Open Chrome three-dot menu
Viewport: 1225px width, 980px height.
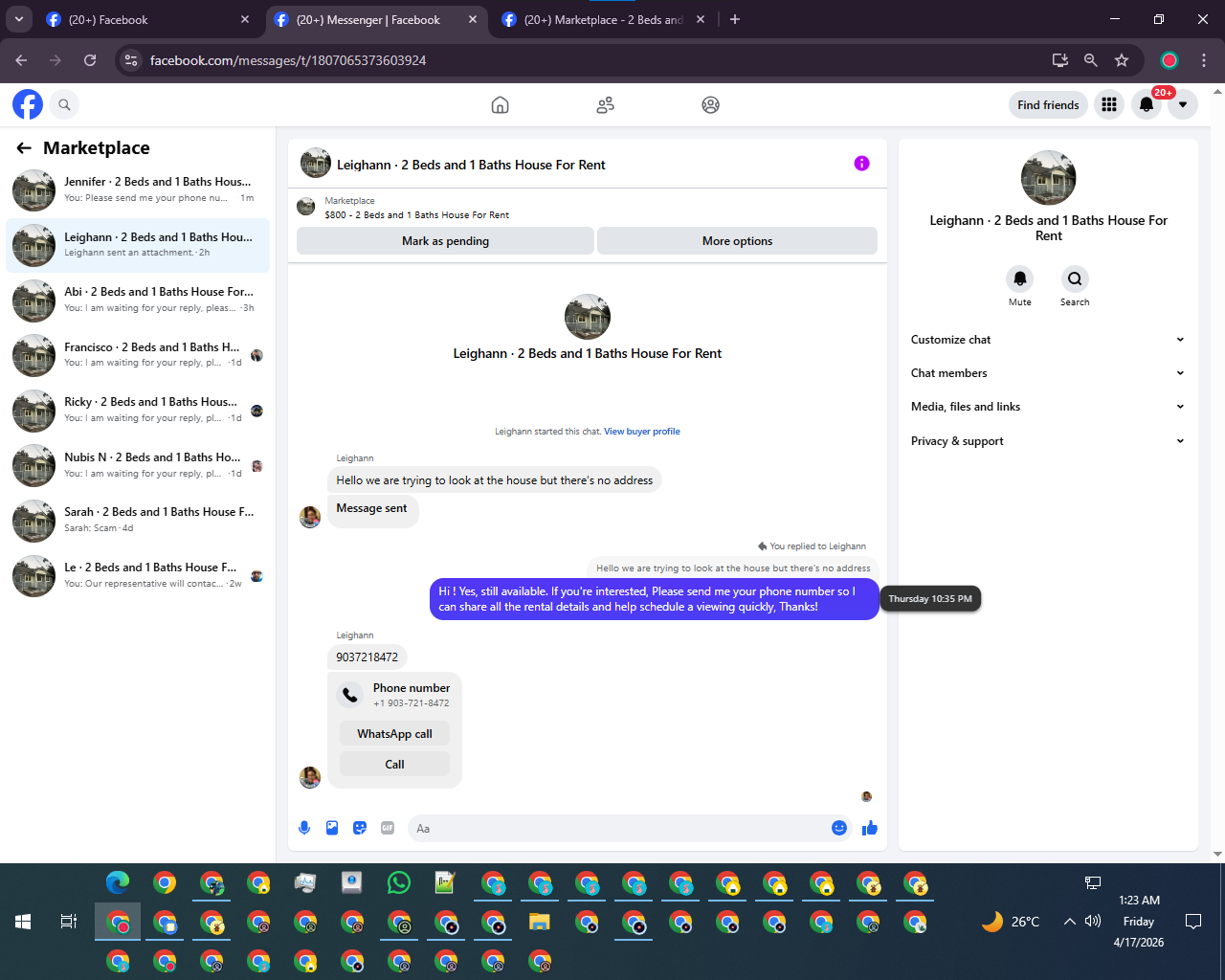1204,60
